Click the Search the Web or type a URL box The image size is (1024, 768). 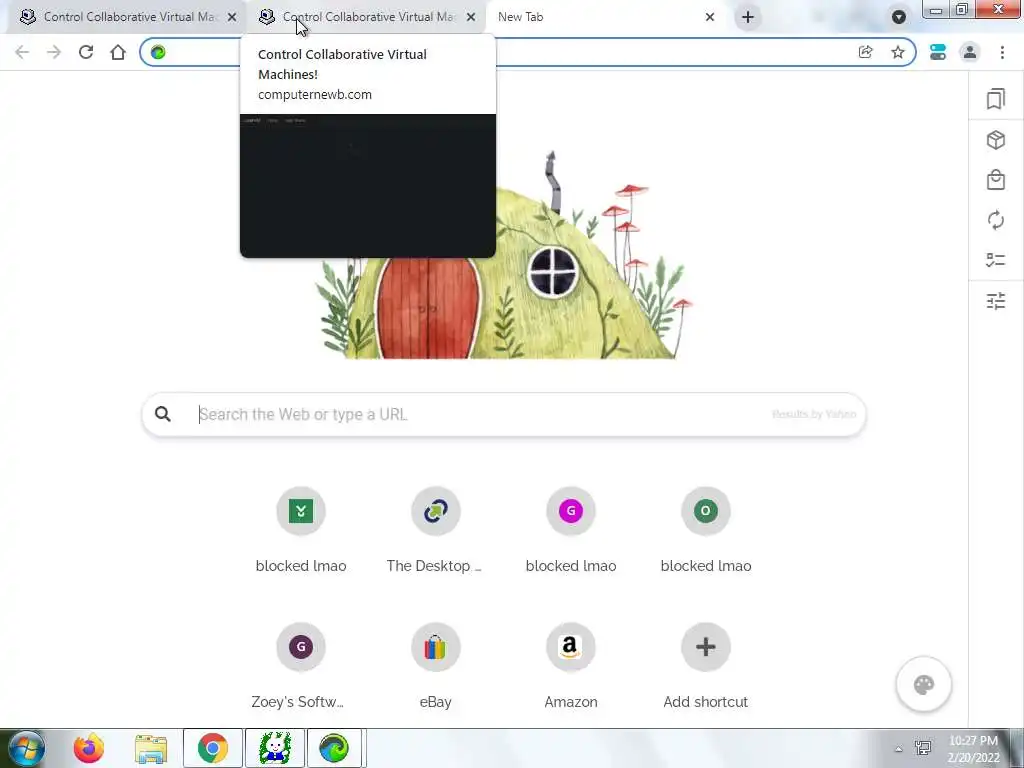(x=504, y=415)
